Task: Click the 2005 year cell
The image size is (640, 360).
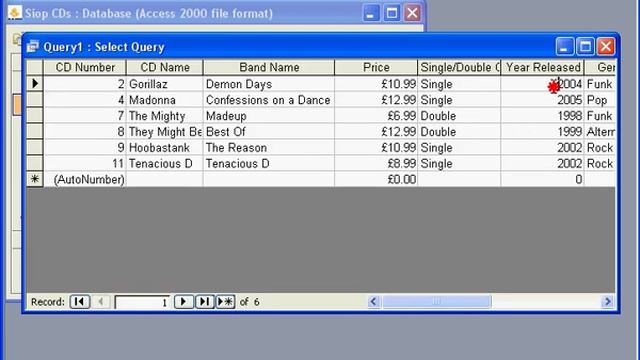Action: tap(543, 100)
